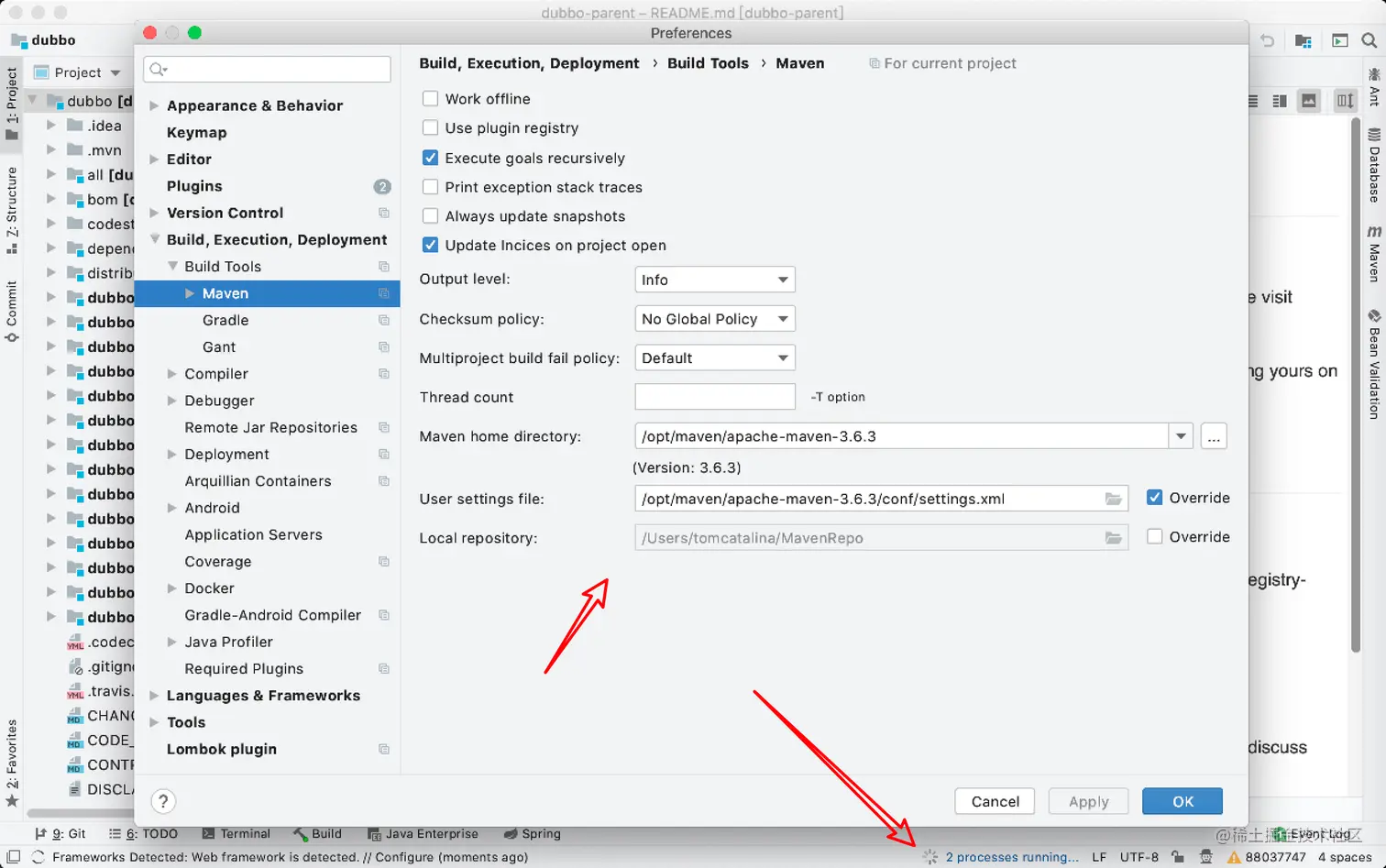Open the Terminal tool window tab
Screen dimensions: 1386x868
click(x=236, y=833)
